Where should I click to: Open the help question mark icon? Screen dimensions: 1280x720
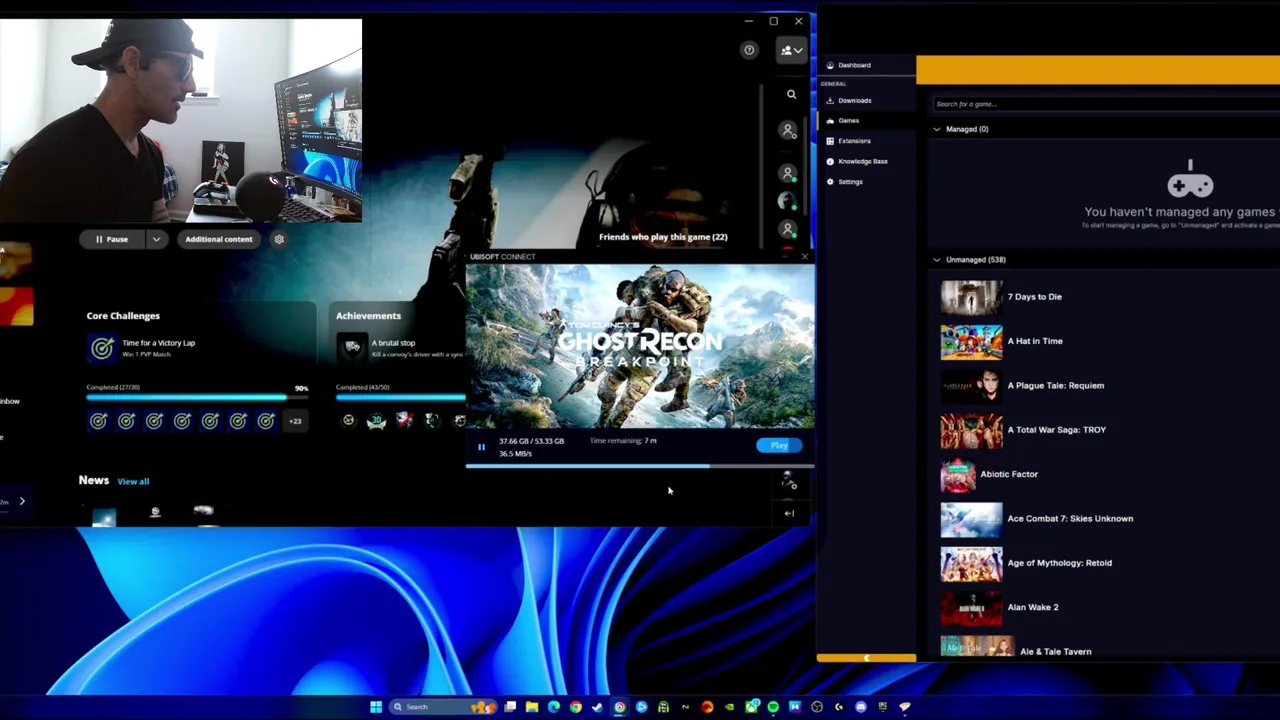(749, 50)
